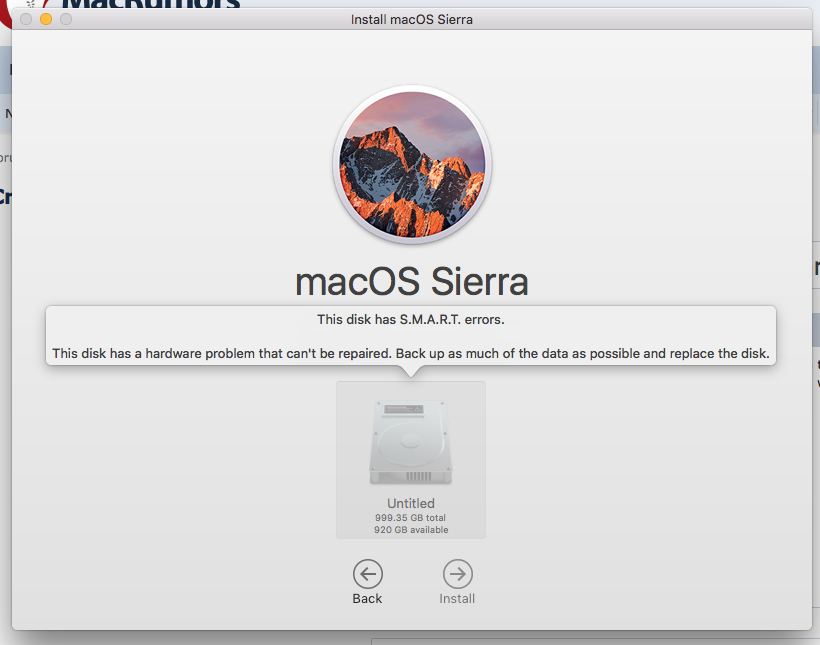Click the '999.35 GB total' text
The width and height of the screenshot is (820, 645).
[x=411, y=517]
